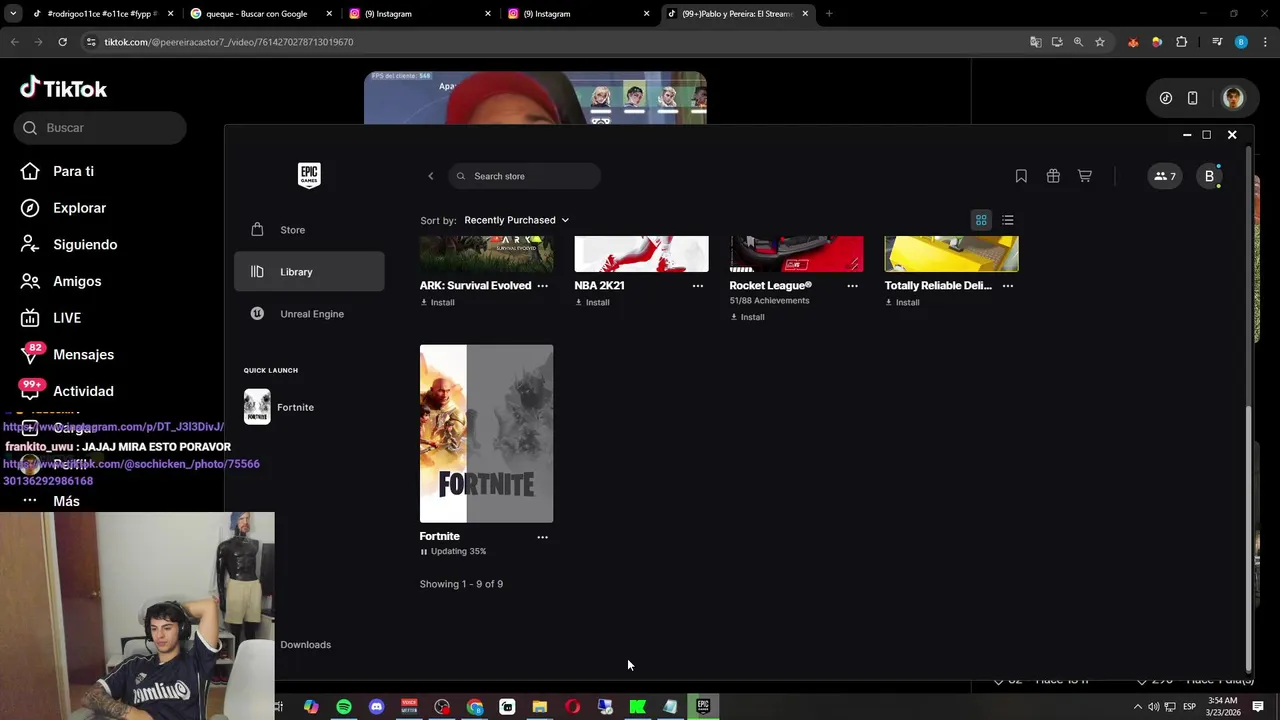
Task: Open friends list showing 7 online
Action: [1165, 176]
